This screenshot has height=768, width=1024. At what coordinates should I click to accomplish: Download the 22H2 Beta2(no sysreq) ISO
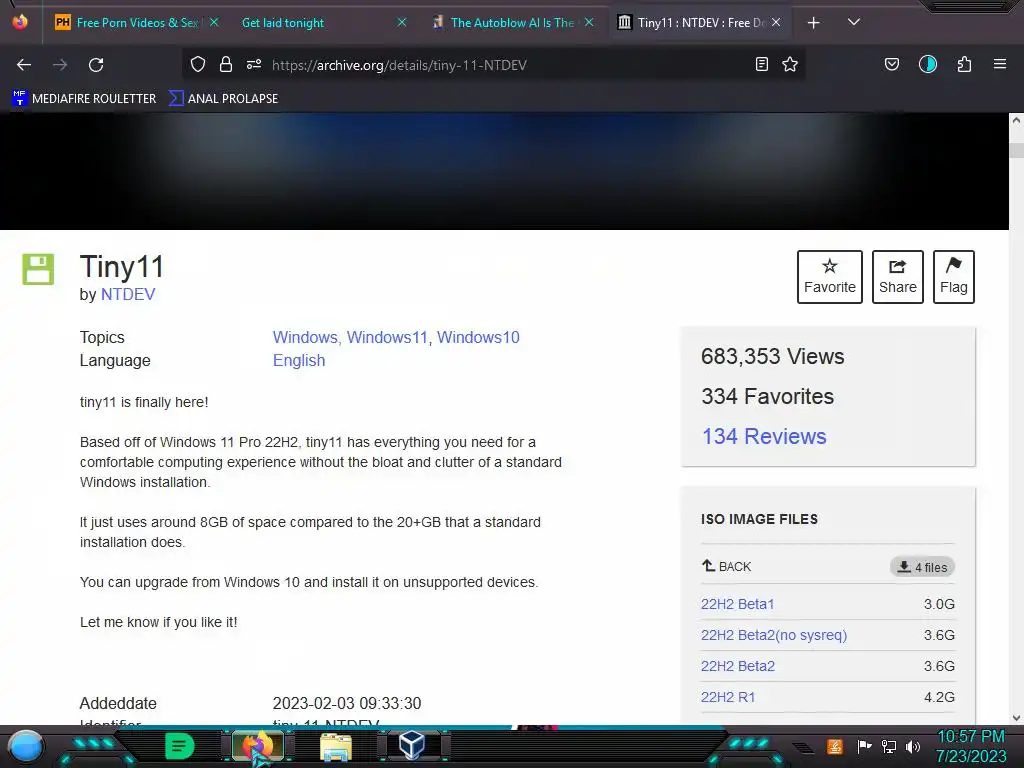click(774, 635)
